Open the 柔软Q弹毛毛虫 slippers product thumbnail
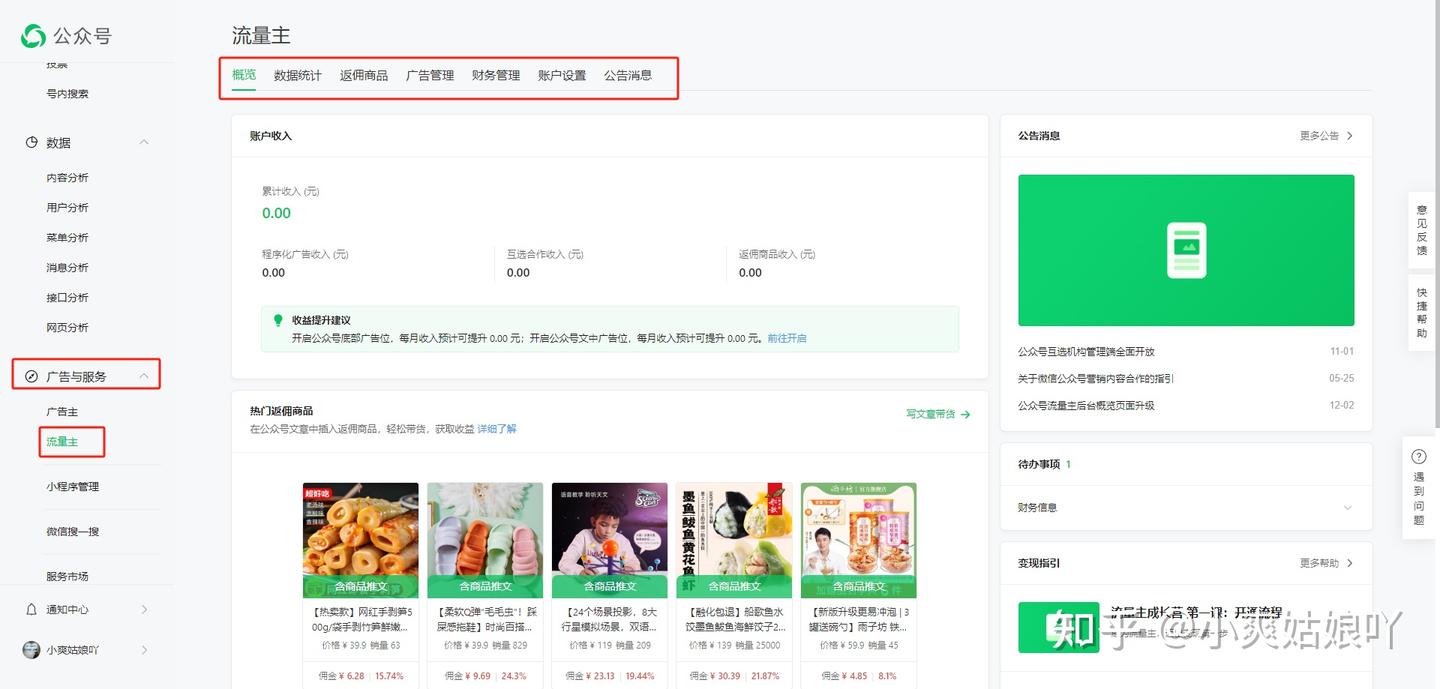This screenshot has height=689, width=1440. [x=485, y=540]
